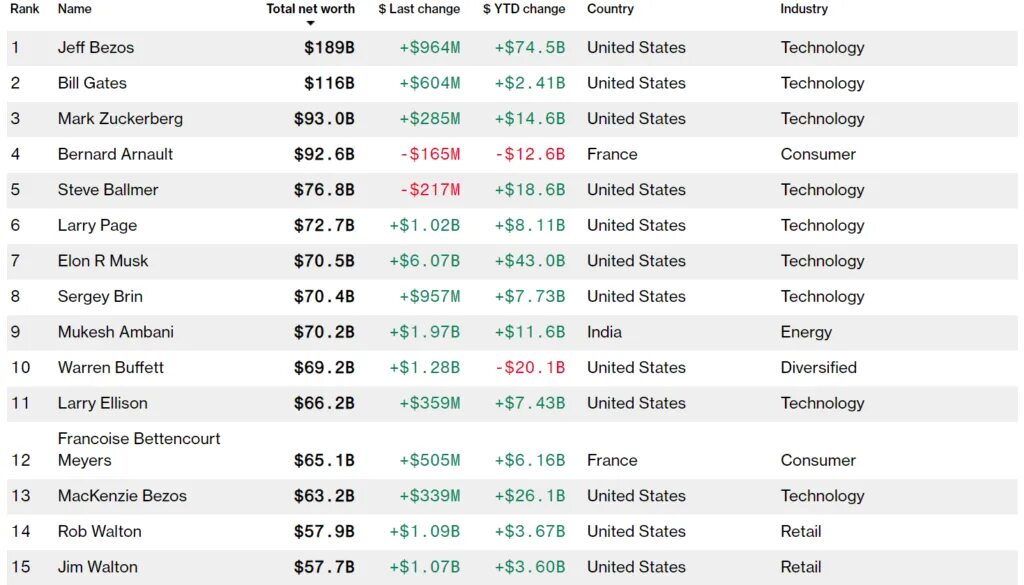Viewport: 1024px width, 585px height.
Task: Click the sort arrow under Total net worth
Action: (x=310, y=24)
